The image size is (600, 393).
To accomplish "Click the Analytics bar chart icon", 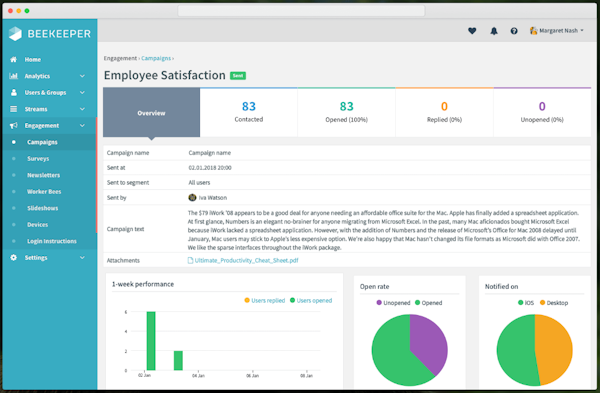I will click(13, 76).
